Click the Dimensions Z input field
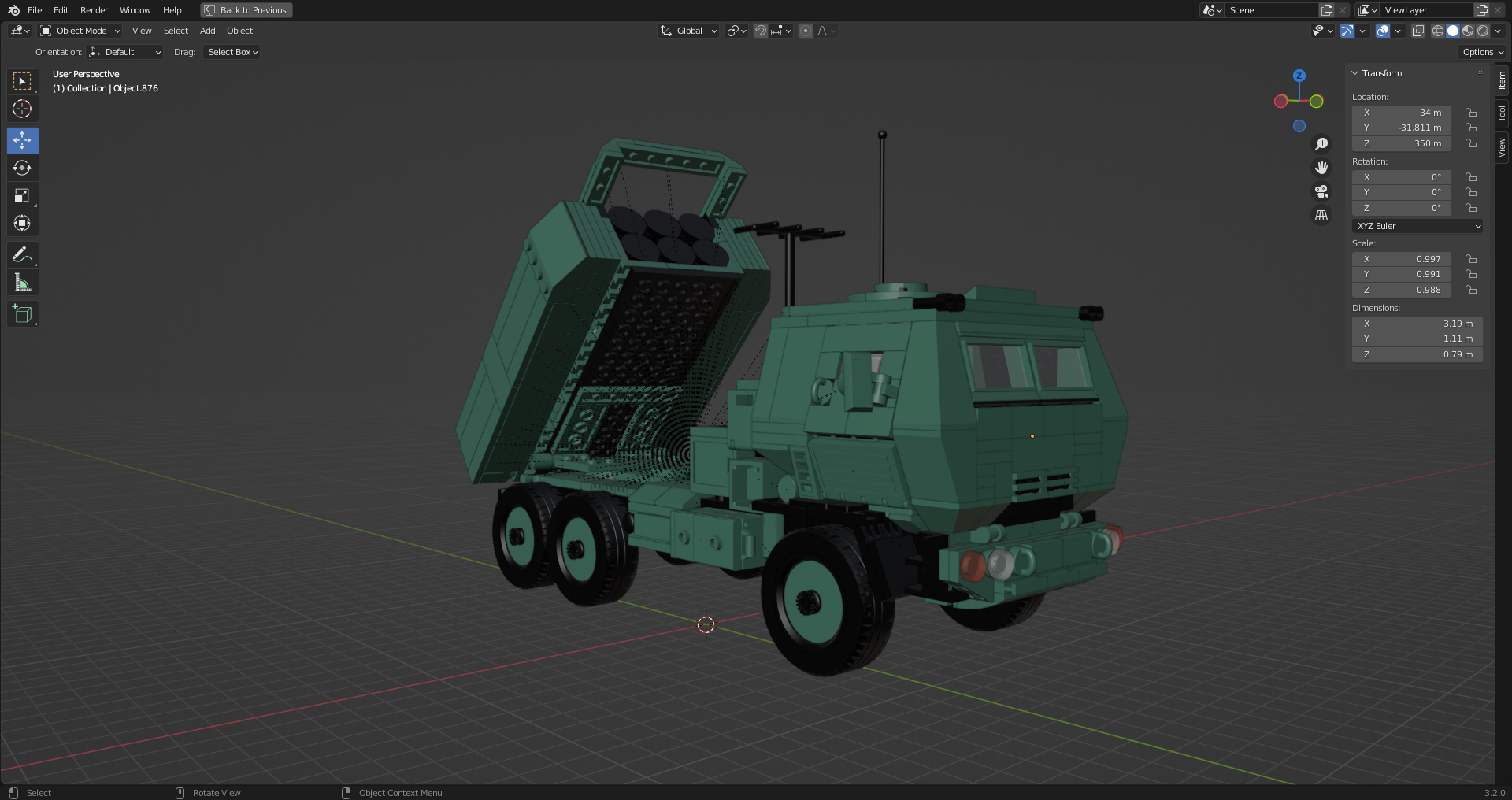Viewport: 1512px width, 800px height. [1417, 354]
